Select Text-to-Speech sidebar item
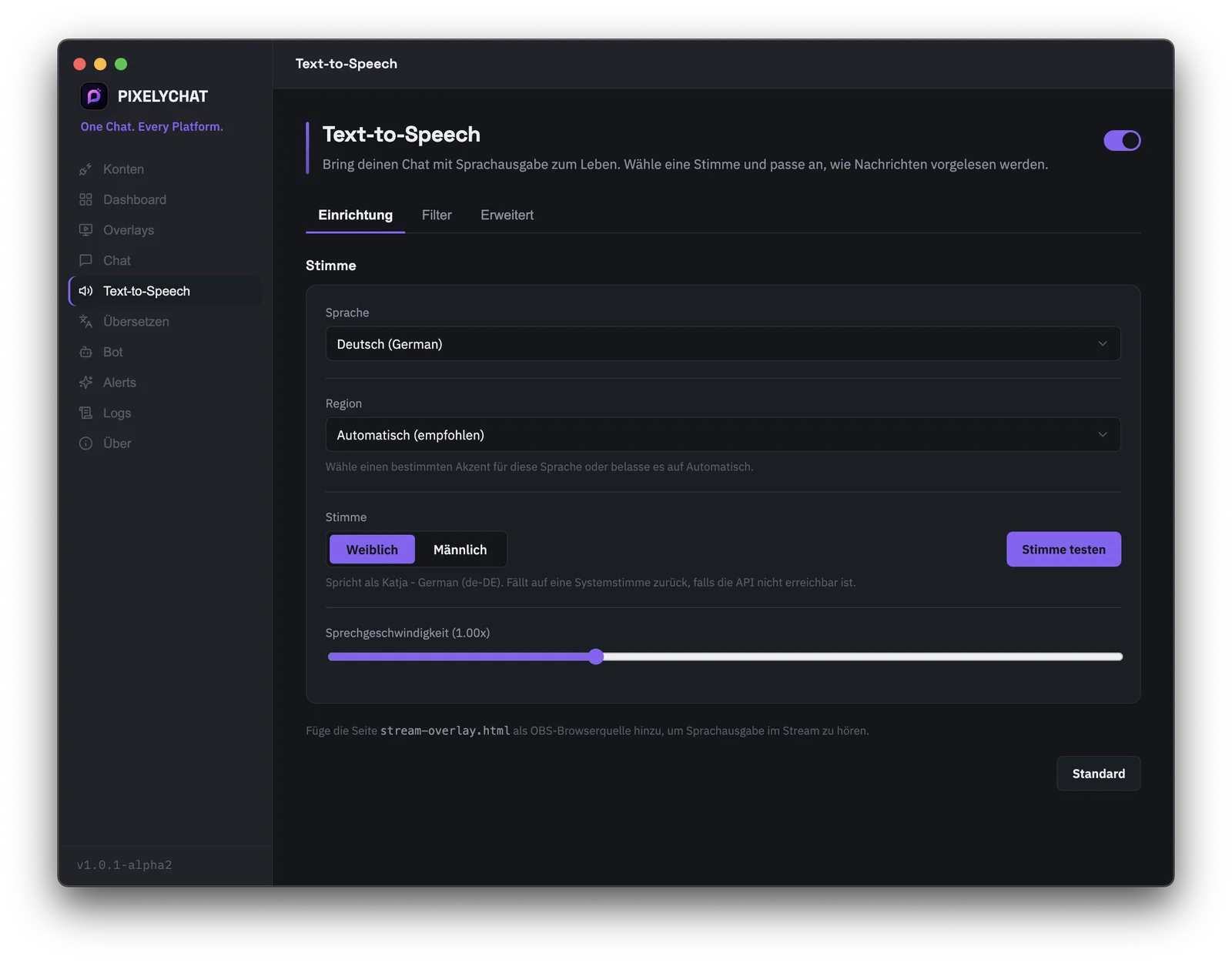This screenshot has height=963, width=1232. (165, 291)
